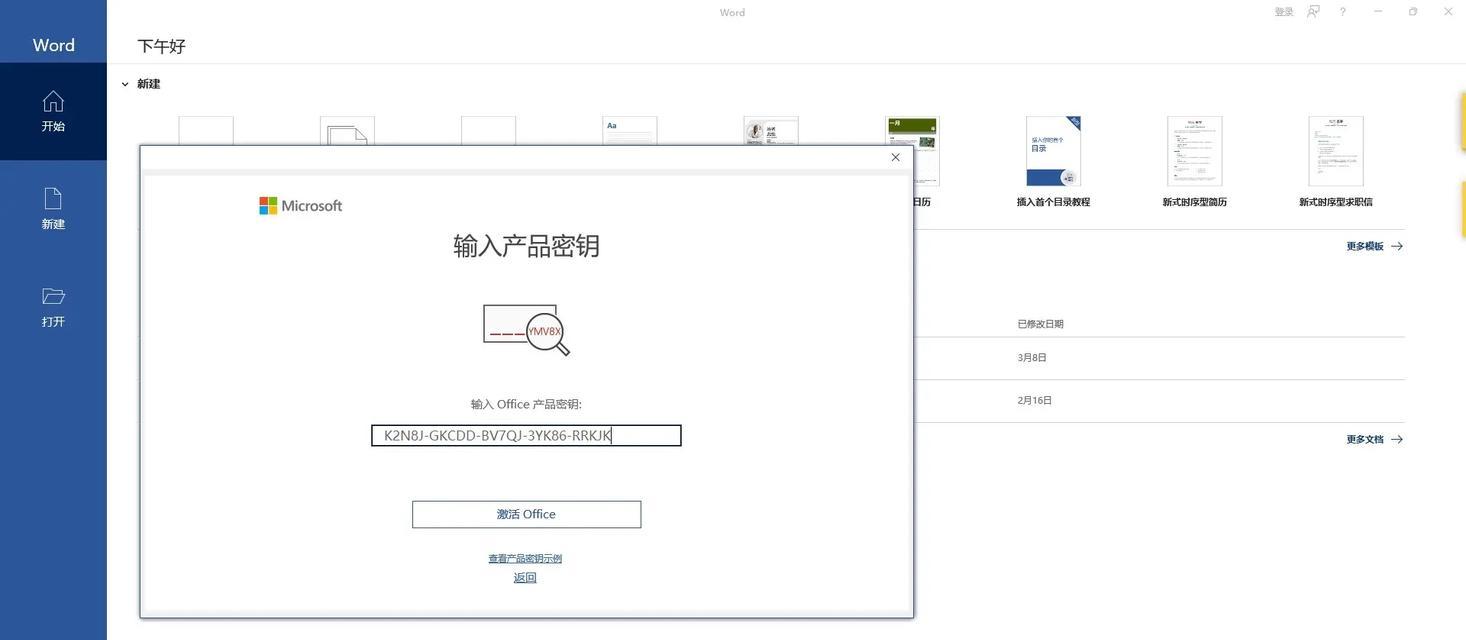Click the 输入产品密钥 dialog title
This screenshot has height=640, width=1466.
526,246
